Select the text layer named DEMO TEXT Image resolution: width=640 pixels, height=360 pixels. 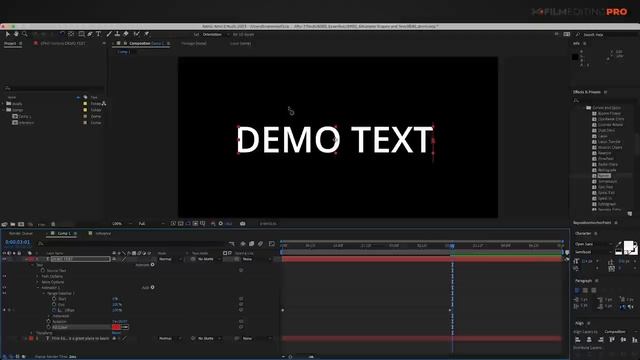(x=80, y=259)
